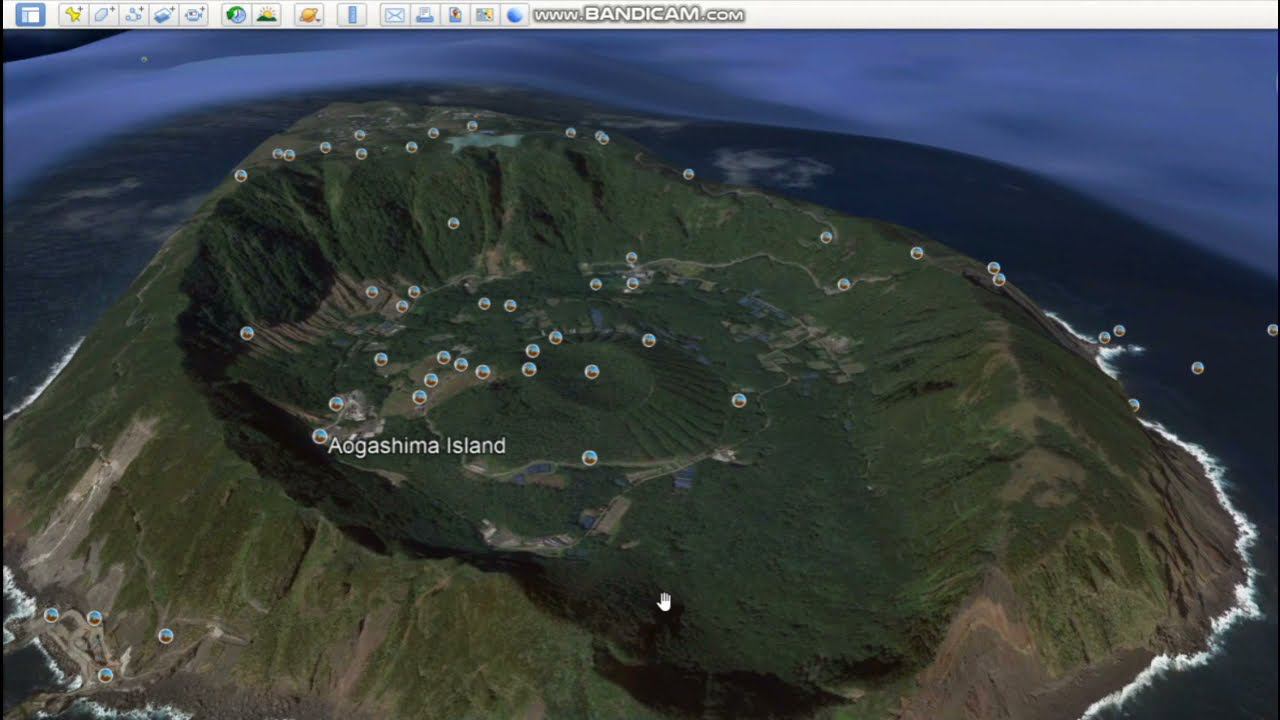
Task: Select the Add Path tool
Action: click(134, 15)
